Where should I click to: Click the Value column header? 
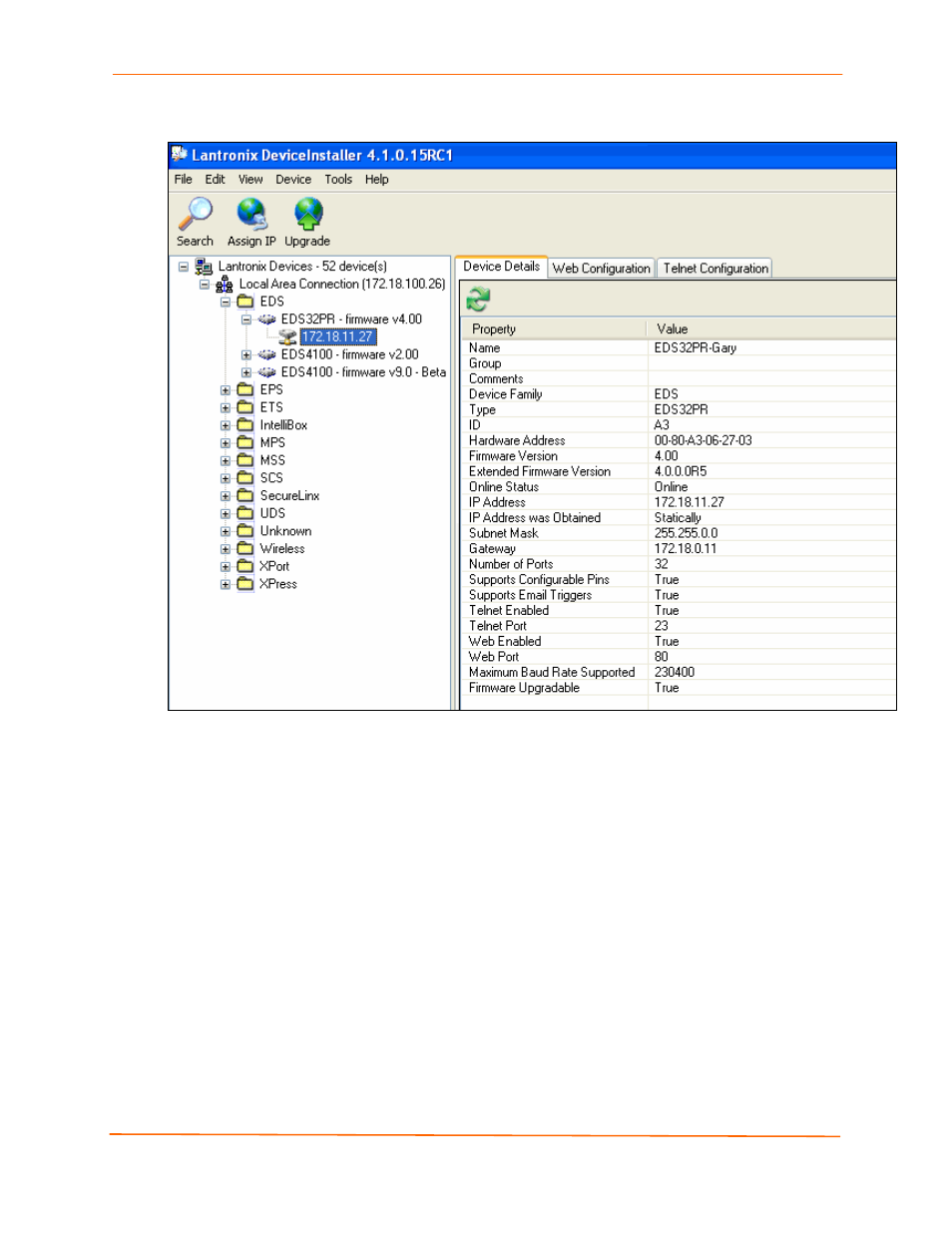pos(771,329)
